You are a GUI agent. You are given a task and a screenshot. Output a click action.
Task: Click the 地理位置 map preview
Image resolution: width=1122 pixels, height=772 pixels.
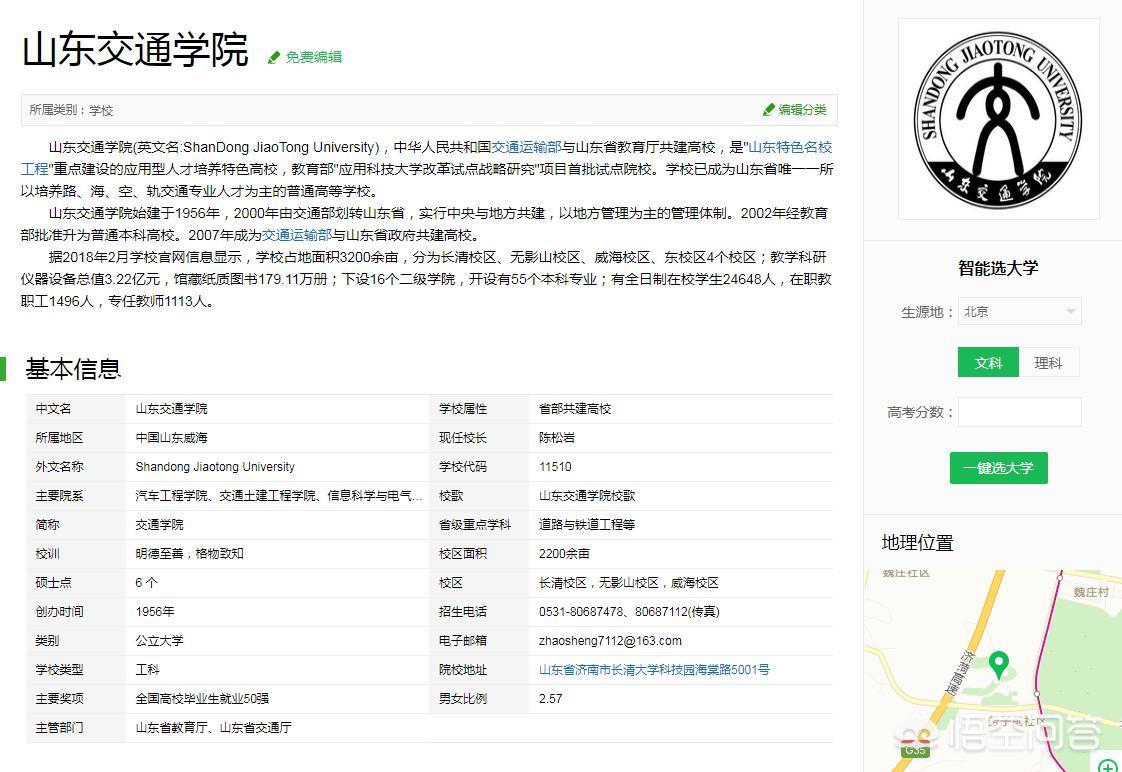(993, 671)
